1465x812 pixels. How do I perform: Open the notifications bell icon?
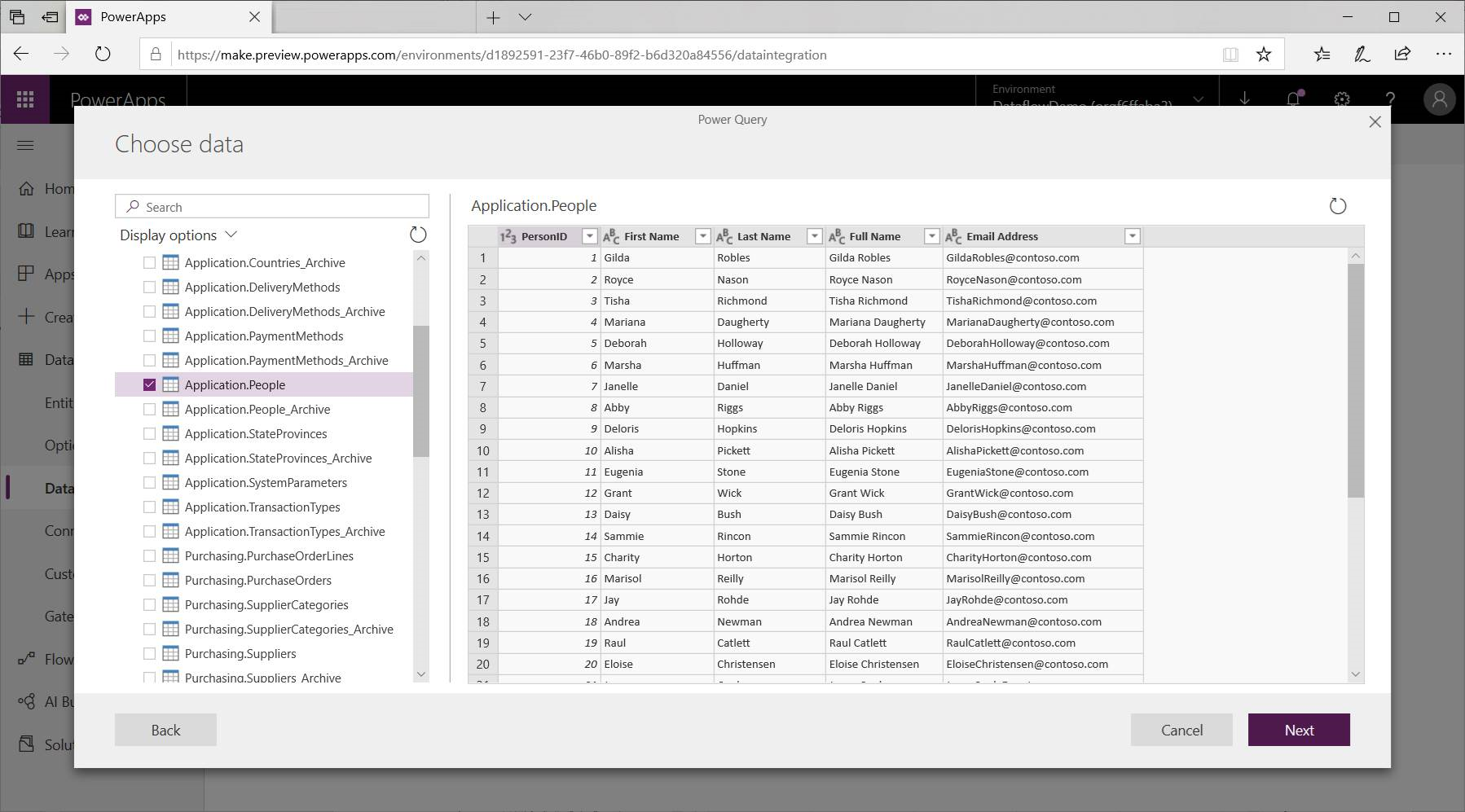click(x=1293, y=99)
